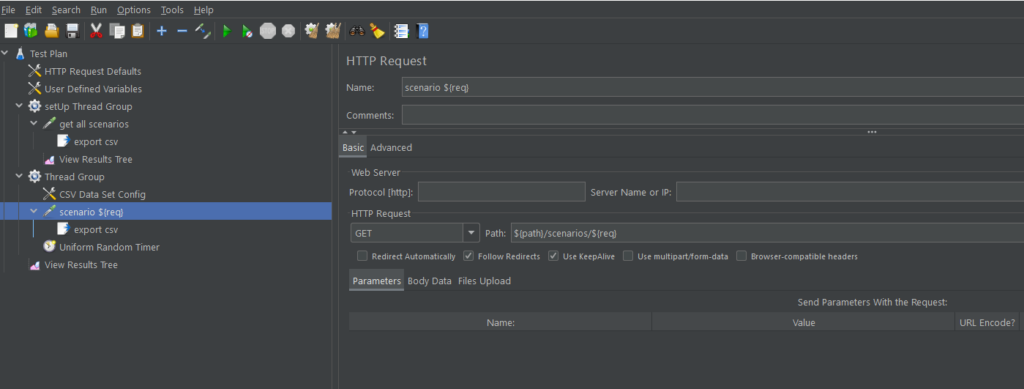The height and width of the screenshot is (389, 1024).
Task: Open the File menu
Action: 8,10
